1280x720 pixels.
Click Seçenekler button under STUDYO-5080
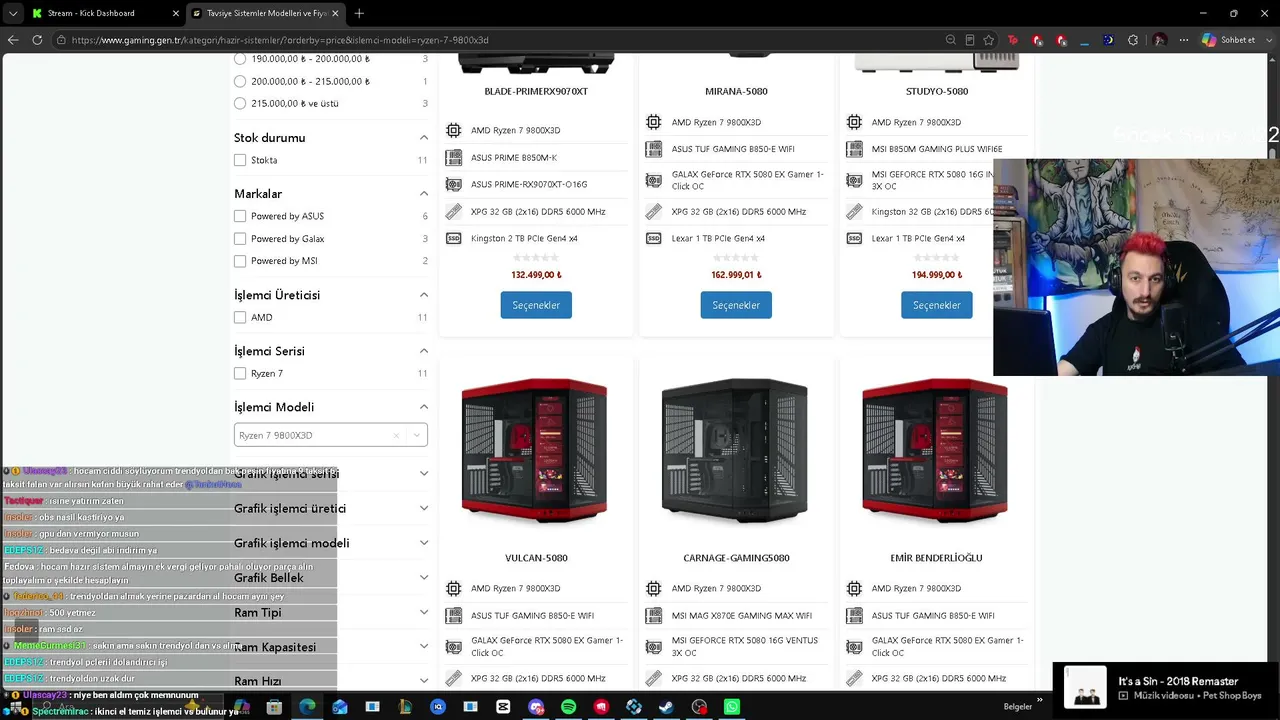click(x=936, y=305)
